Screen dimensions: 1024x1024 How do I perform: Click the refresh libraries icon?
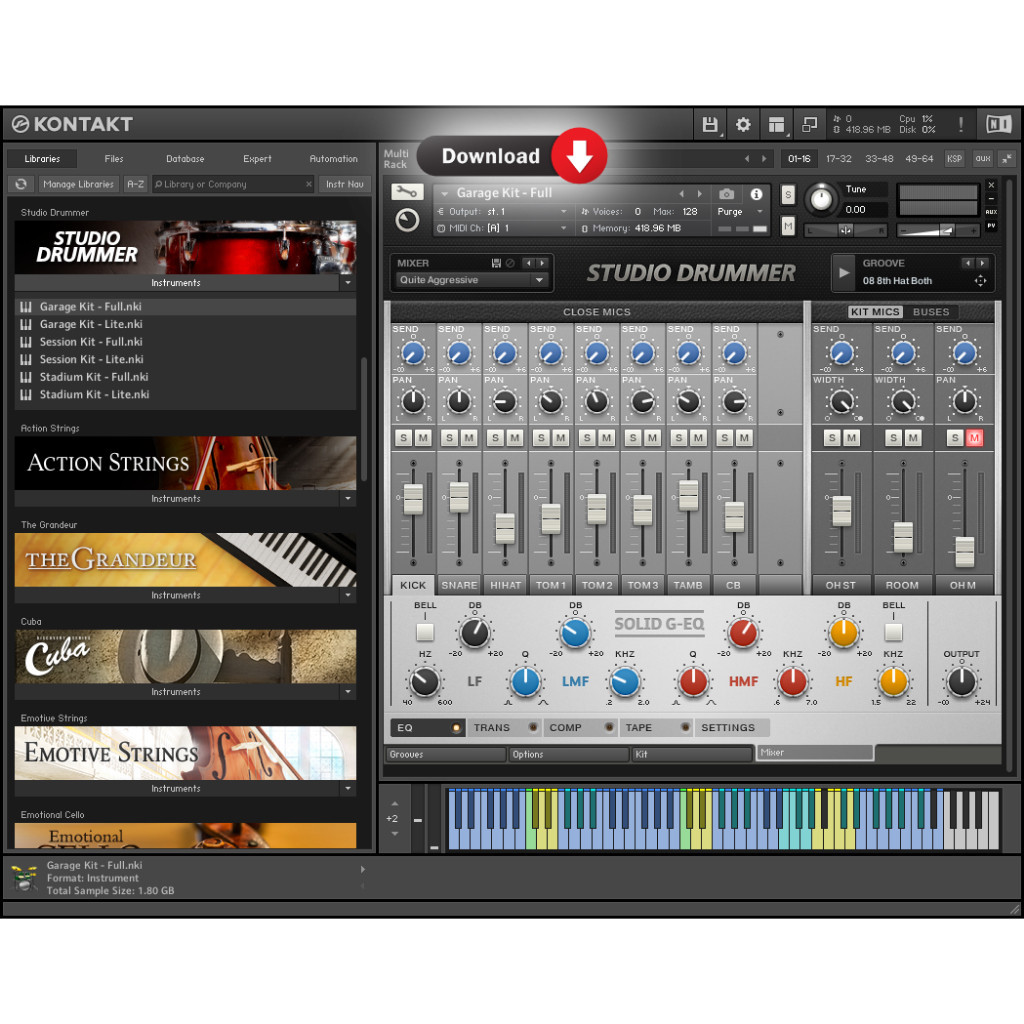(x=21, y=184)
